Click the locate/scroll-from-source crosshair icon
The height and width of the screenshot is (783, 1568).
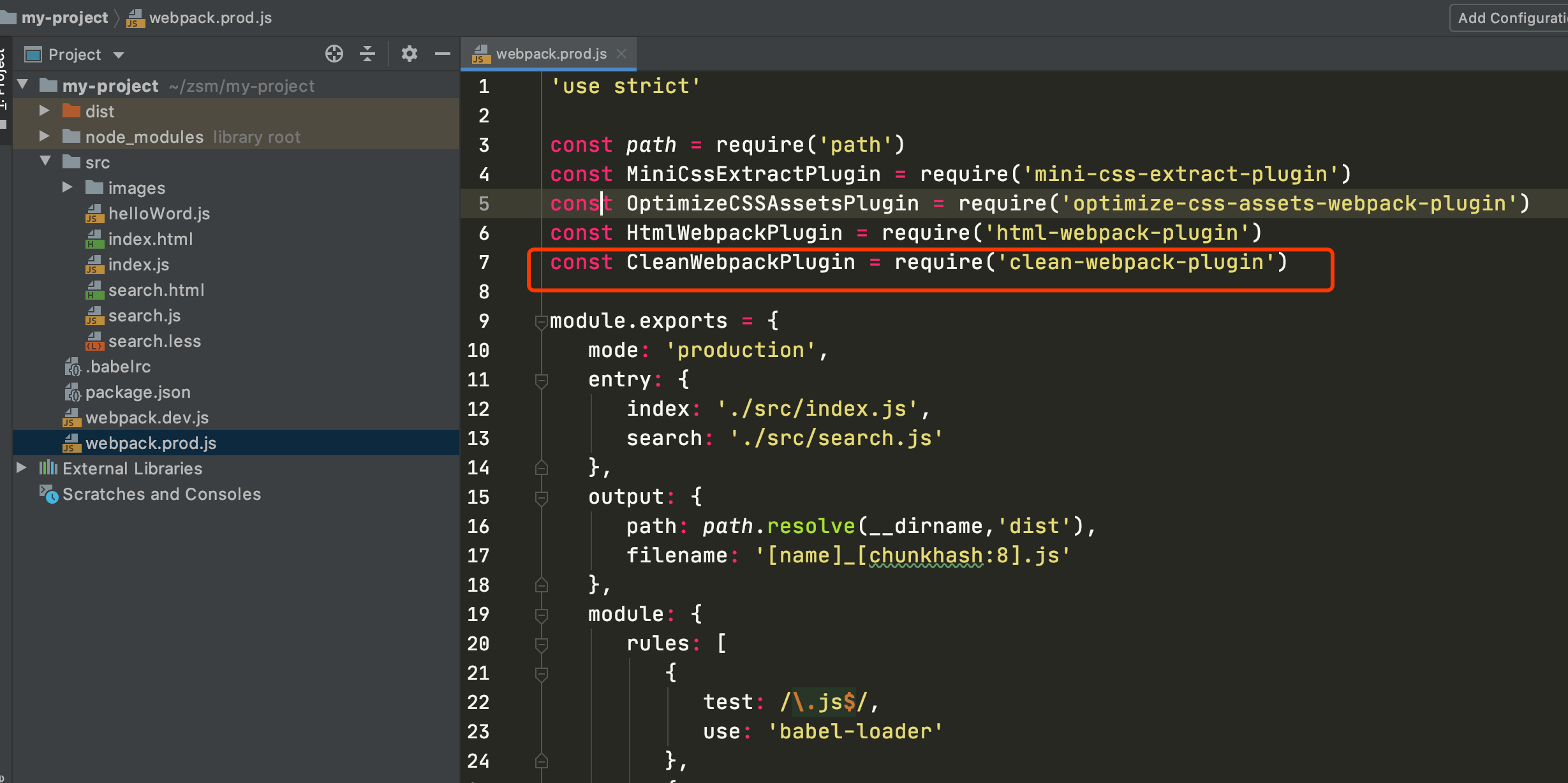[x=334, y=54]
